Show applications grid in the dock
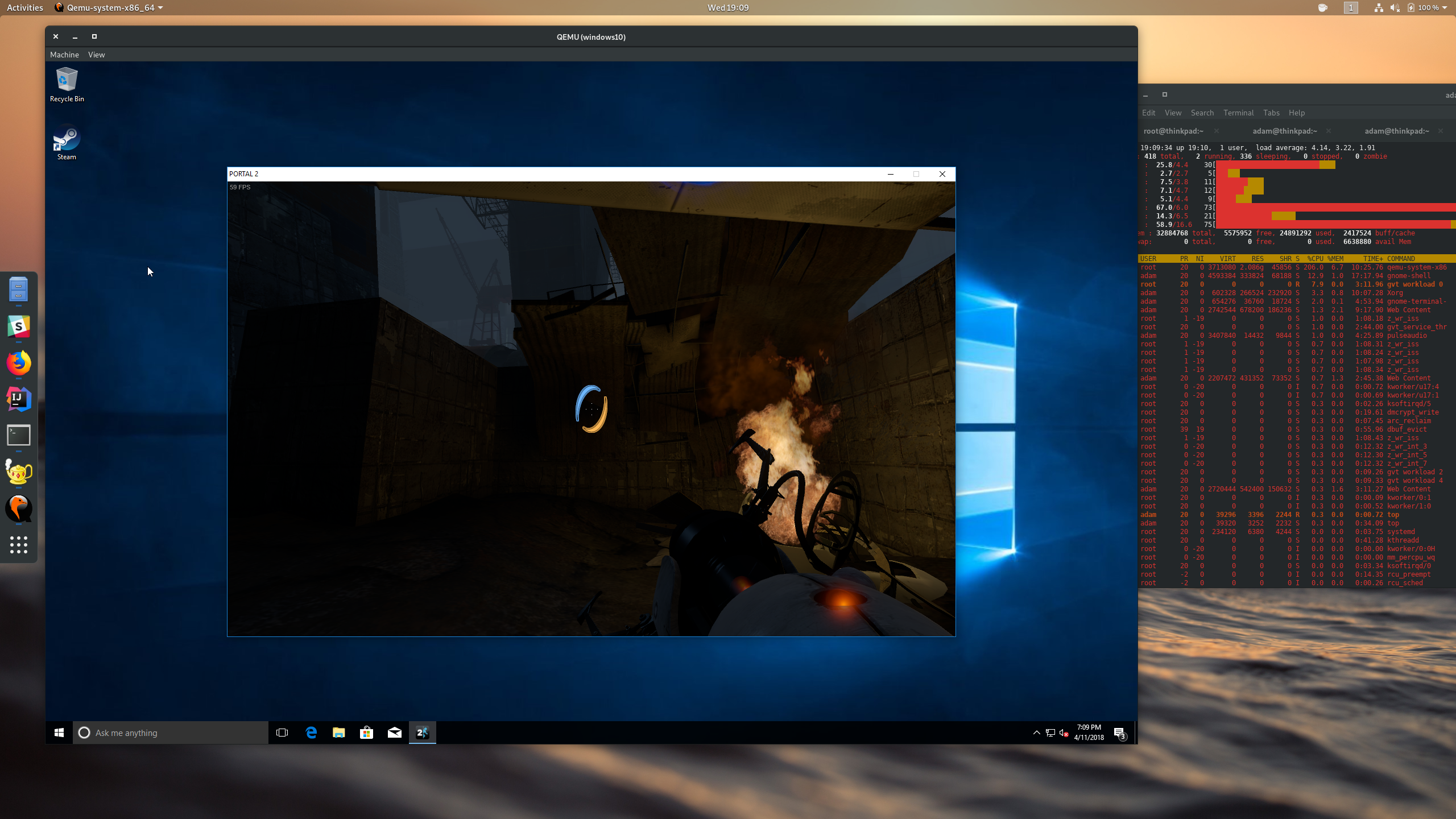This screenshot has width=1456, height=819. click(19, 545)
